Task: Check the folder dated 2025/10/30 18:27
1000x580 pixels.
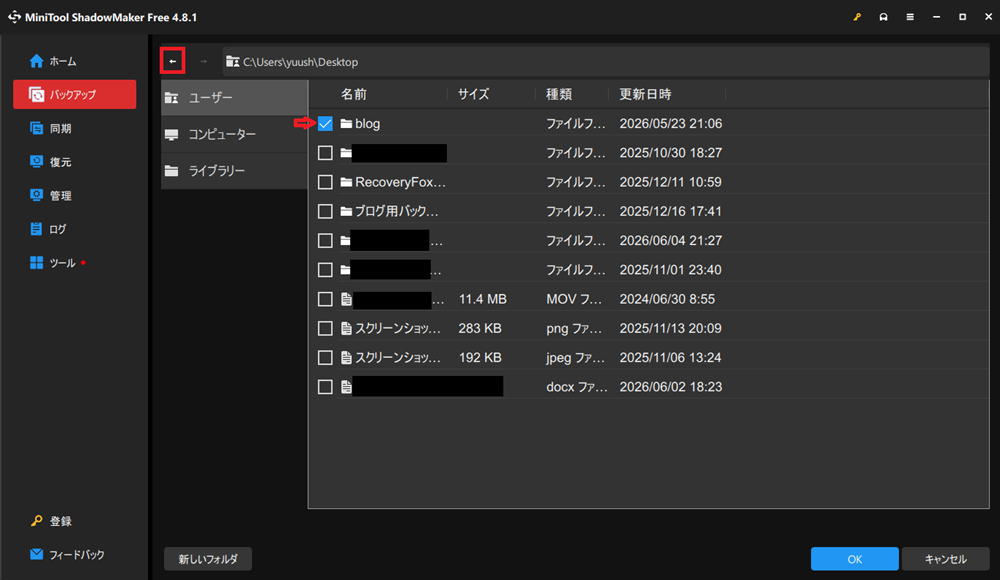Action: click(325, 153)
